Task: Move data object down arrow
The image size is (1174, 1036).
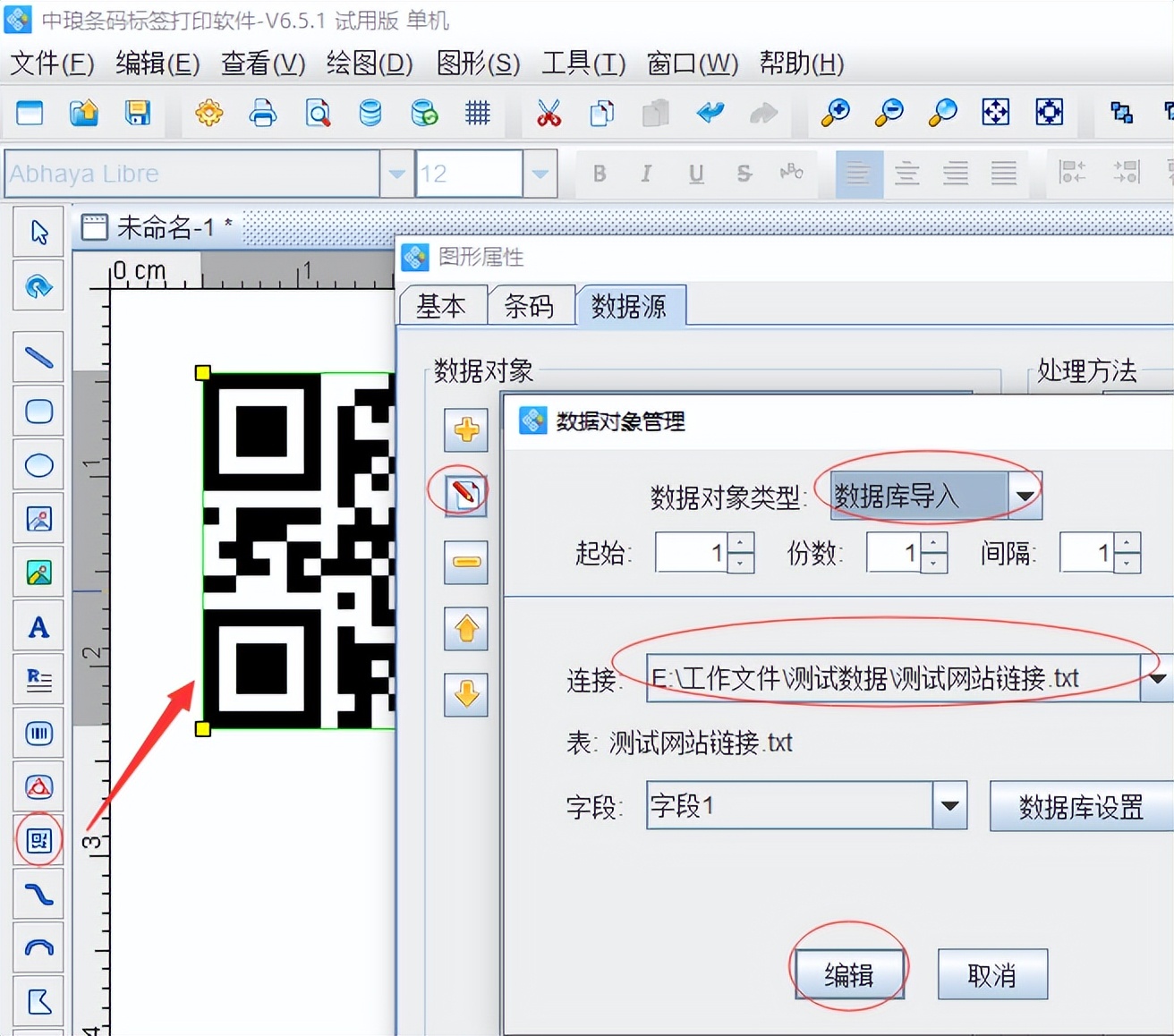Action: point(466,694)
